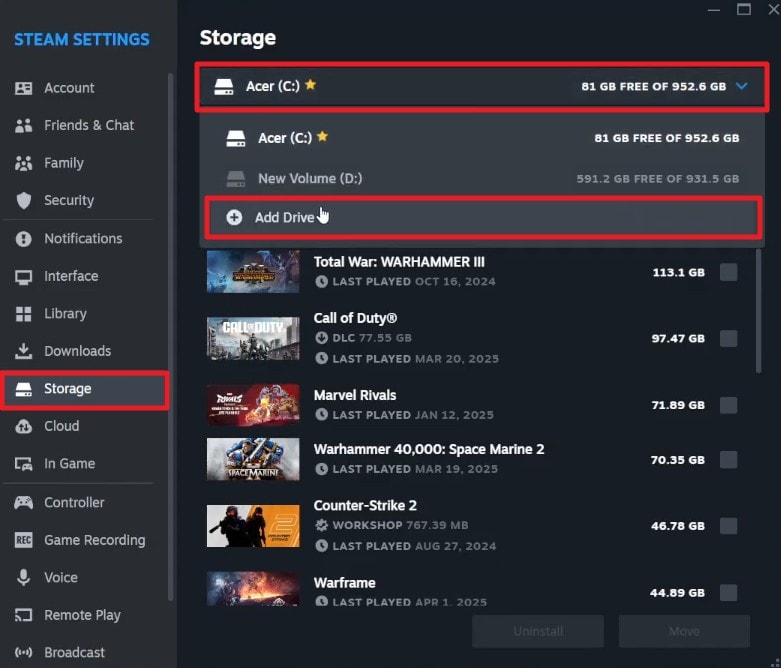Click the Game Recording REC icon

point(23,540)
